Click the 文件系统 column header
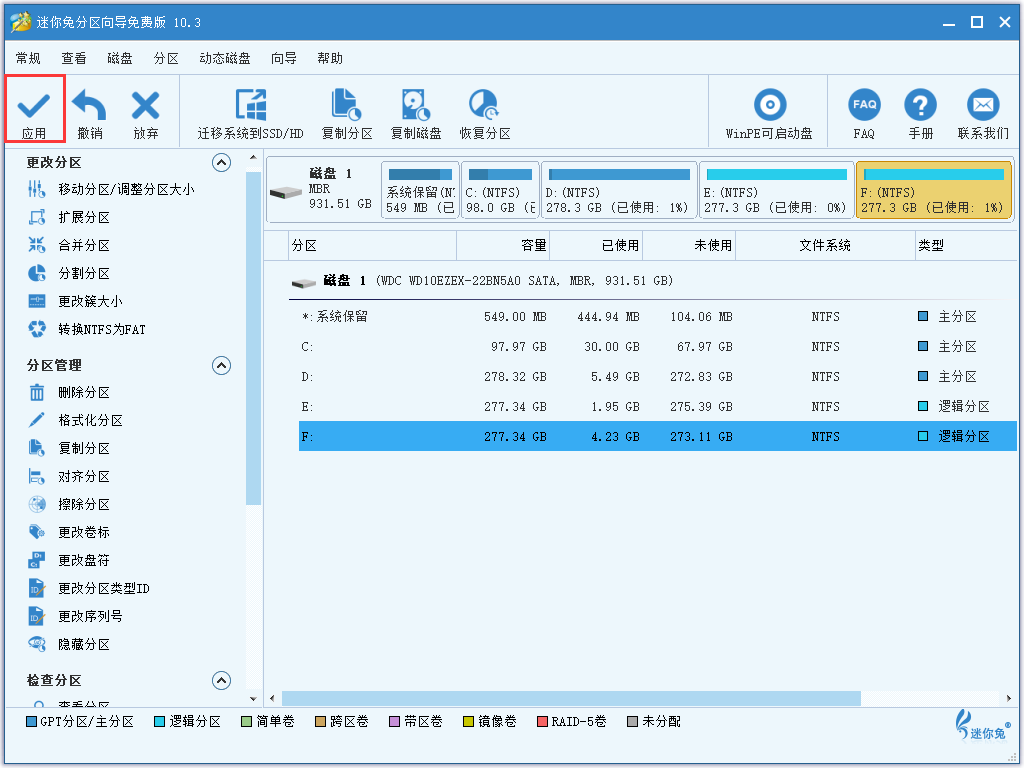Viewport: 1024px width, 768px height. click(x=825, y=246)
